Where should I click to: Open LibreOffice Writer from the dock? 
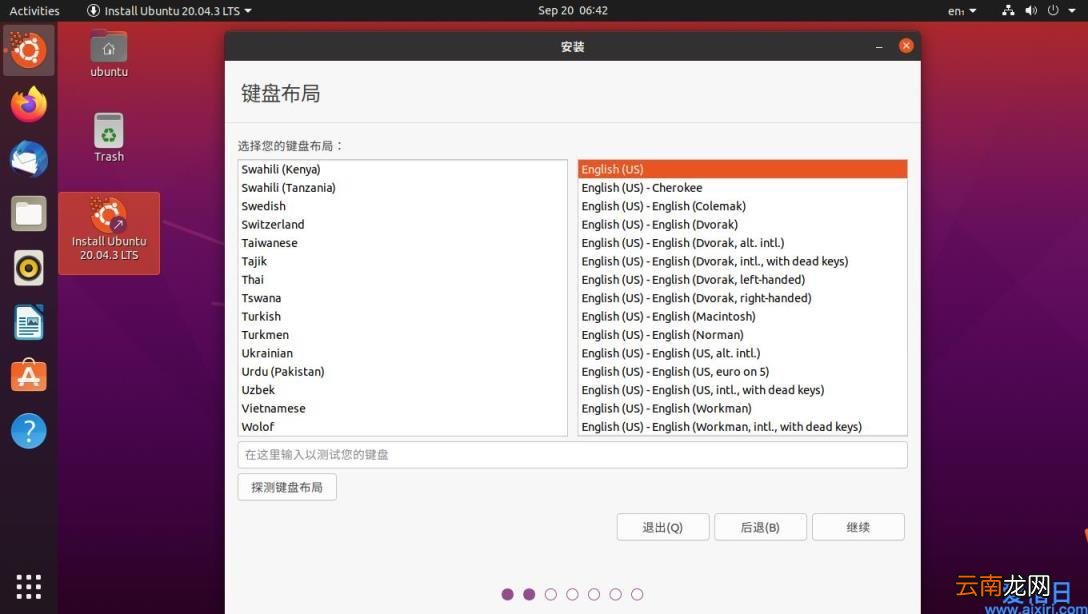(x=28, y=322)
